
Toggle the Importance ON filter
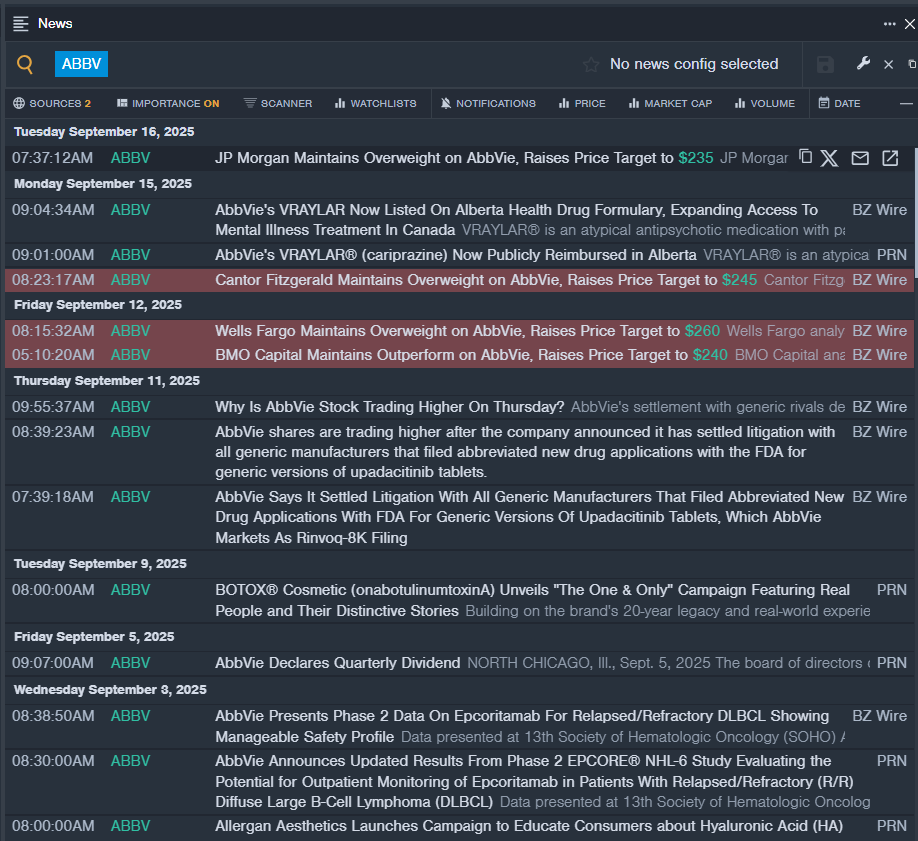point(168,103)
